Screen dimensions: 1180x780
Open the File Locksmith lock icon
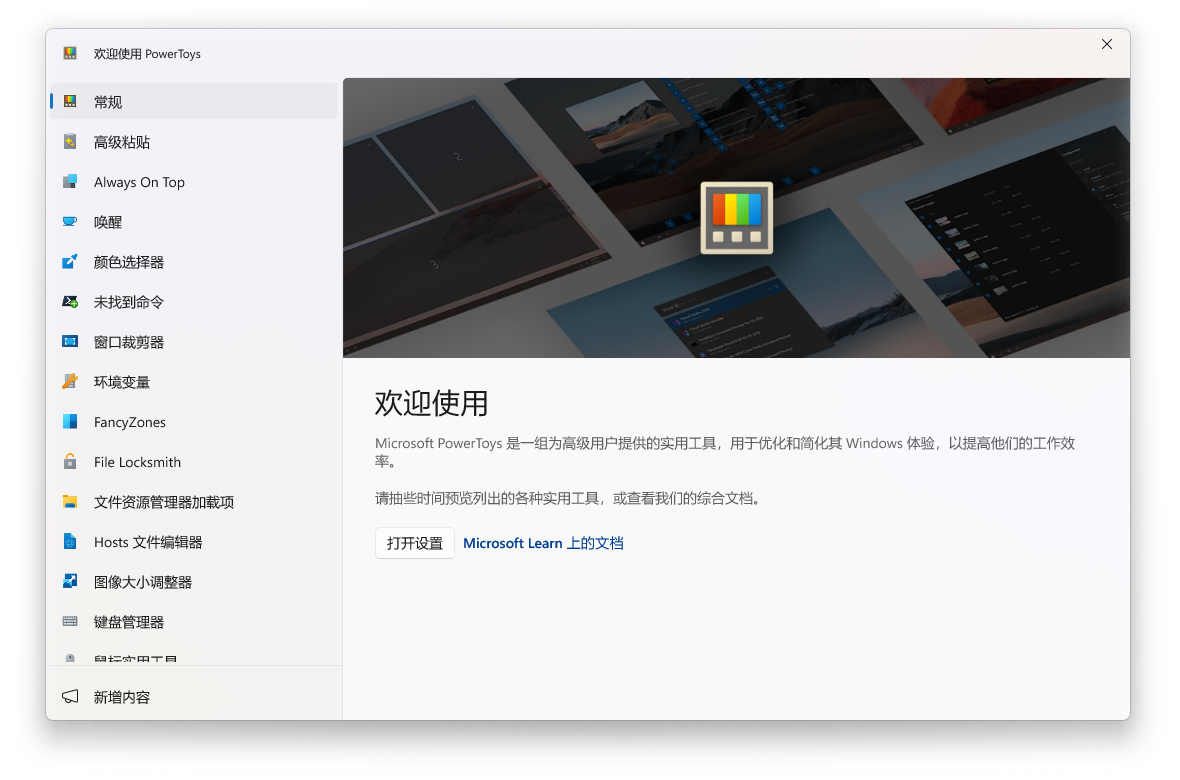[x=70, y=461]
